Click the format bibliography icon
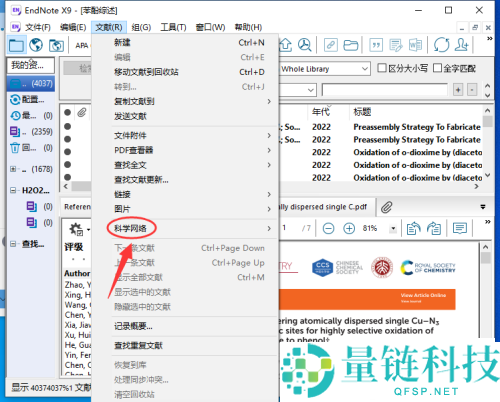The image size is (500, 402). [x=396, y=45]
